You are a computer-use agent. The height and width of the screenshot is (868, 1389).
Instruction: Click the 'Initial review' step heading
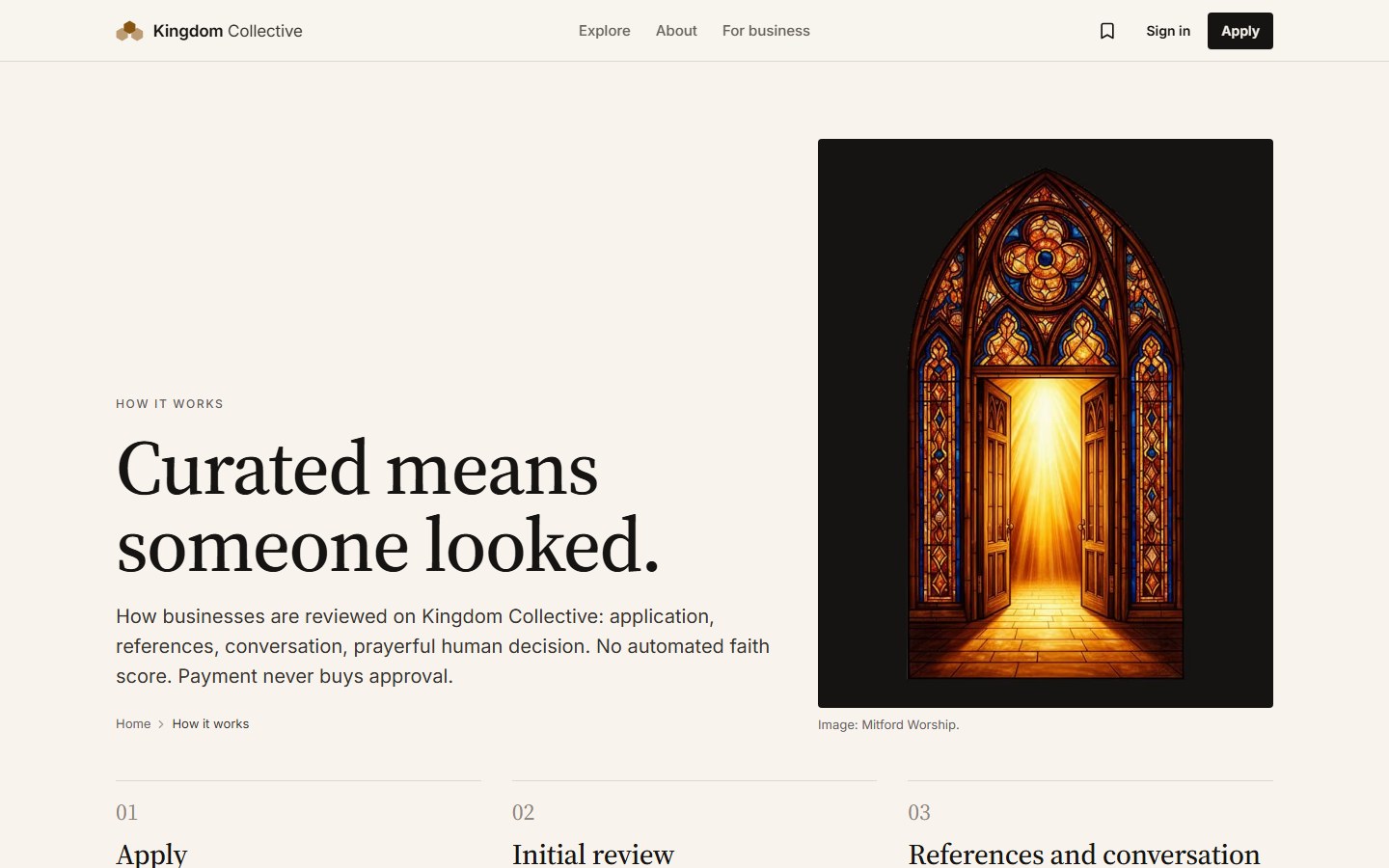point(593,854)
